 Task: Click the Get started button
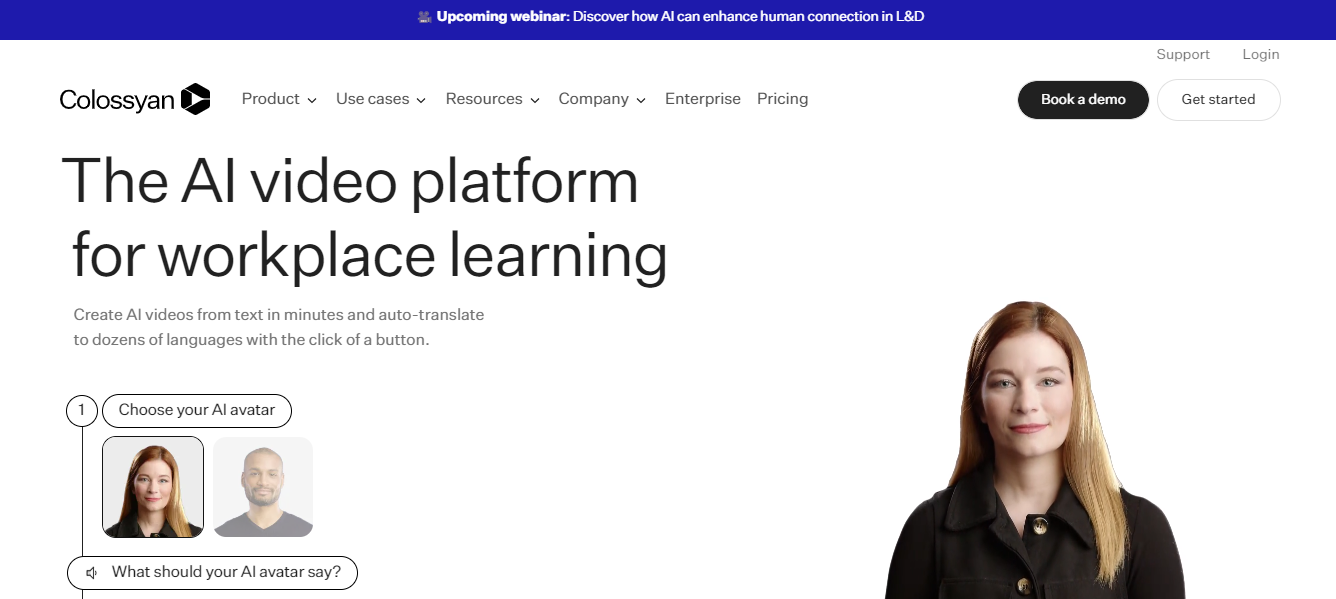[x=1218, y=100]
